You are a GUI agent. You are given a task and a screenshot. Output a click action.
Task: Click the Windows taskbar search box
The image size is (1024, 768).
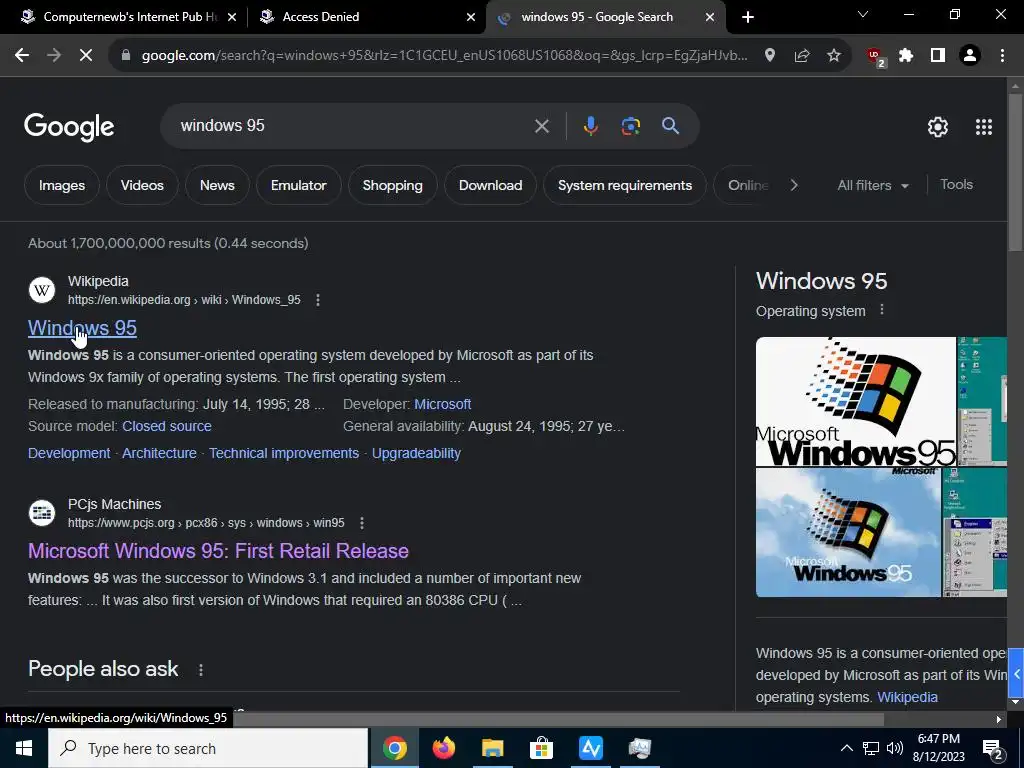pos(208,748)
